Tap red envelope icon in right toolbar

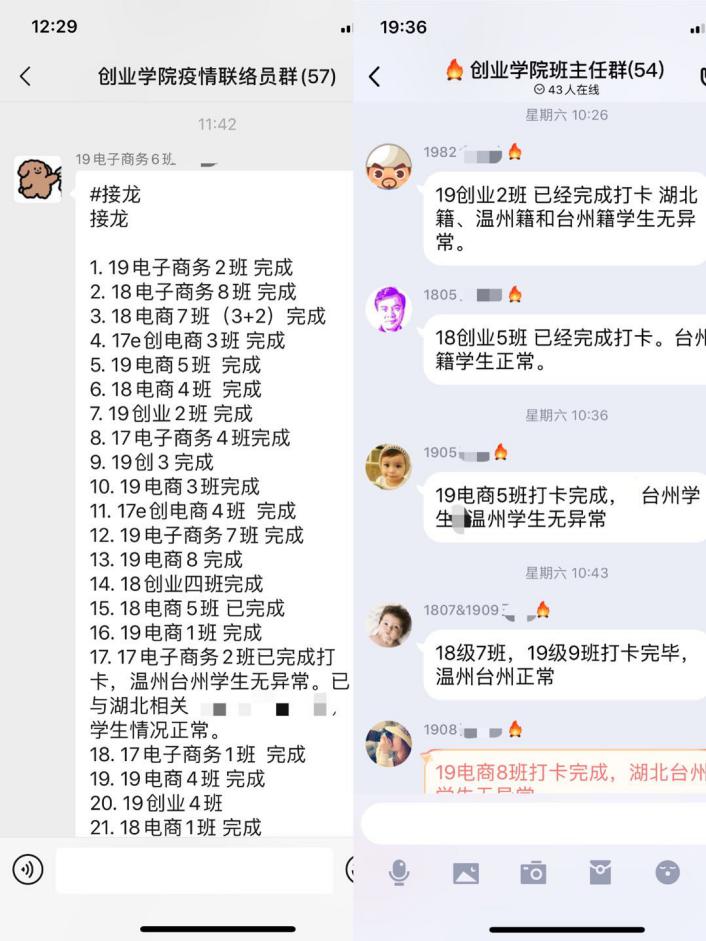tap(600, 872)
